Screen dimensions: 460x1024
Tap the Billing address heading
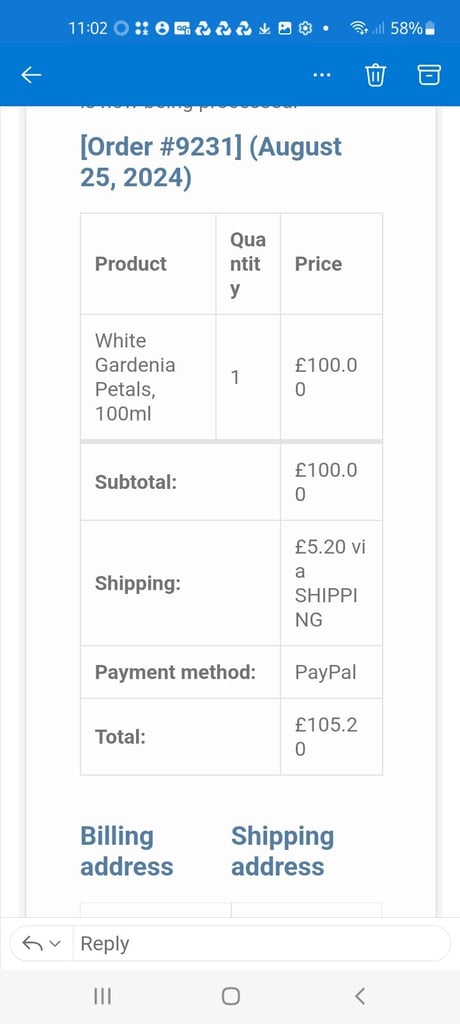point(127,851)
